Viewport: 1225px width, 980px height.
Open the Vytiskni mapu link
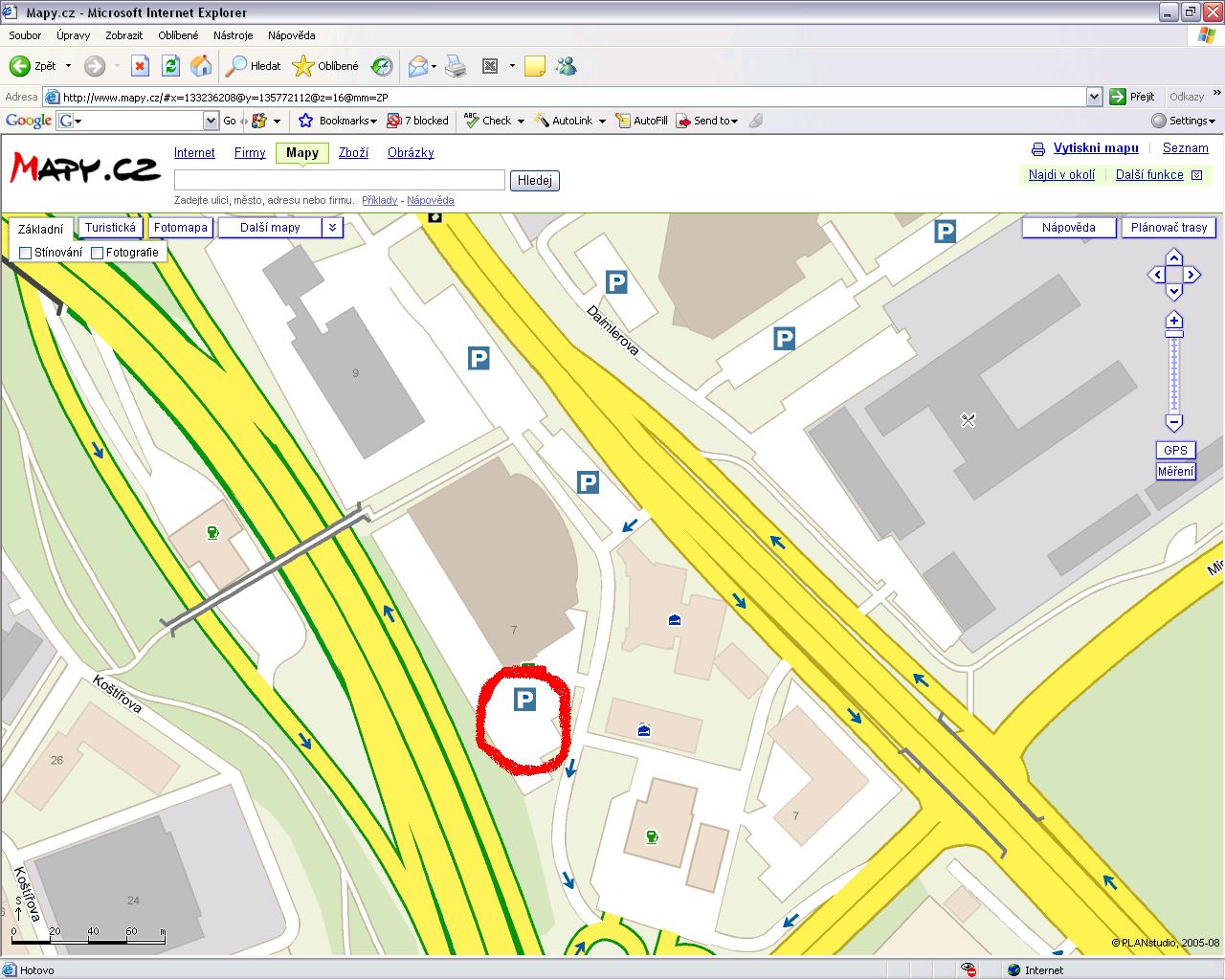(x=1096, y=148)
